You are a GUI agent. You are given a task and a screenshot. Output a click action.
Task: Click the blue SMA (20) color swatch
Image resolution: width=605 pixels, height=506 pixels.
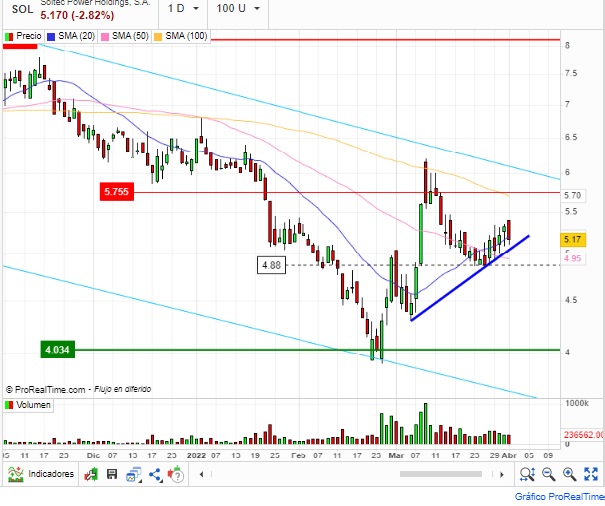(51, 37)
